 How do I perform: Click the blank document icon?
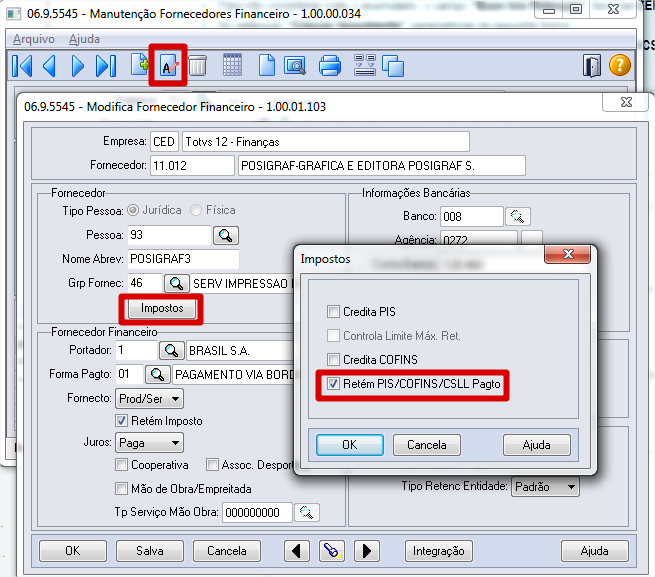click(267, 65)
